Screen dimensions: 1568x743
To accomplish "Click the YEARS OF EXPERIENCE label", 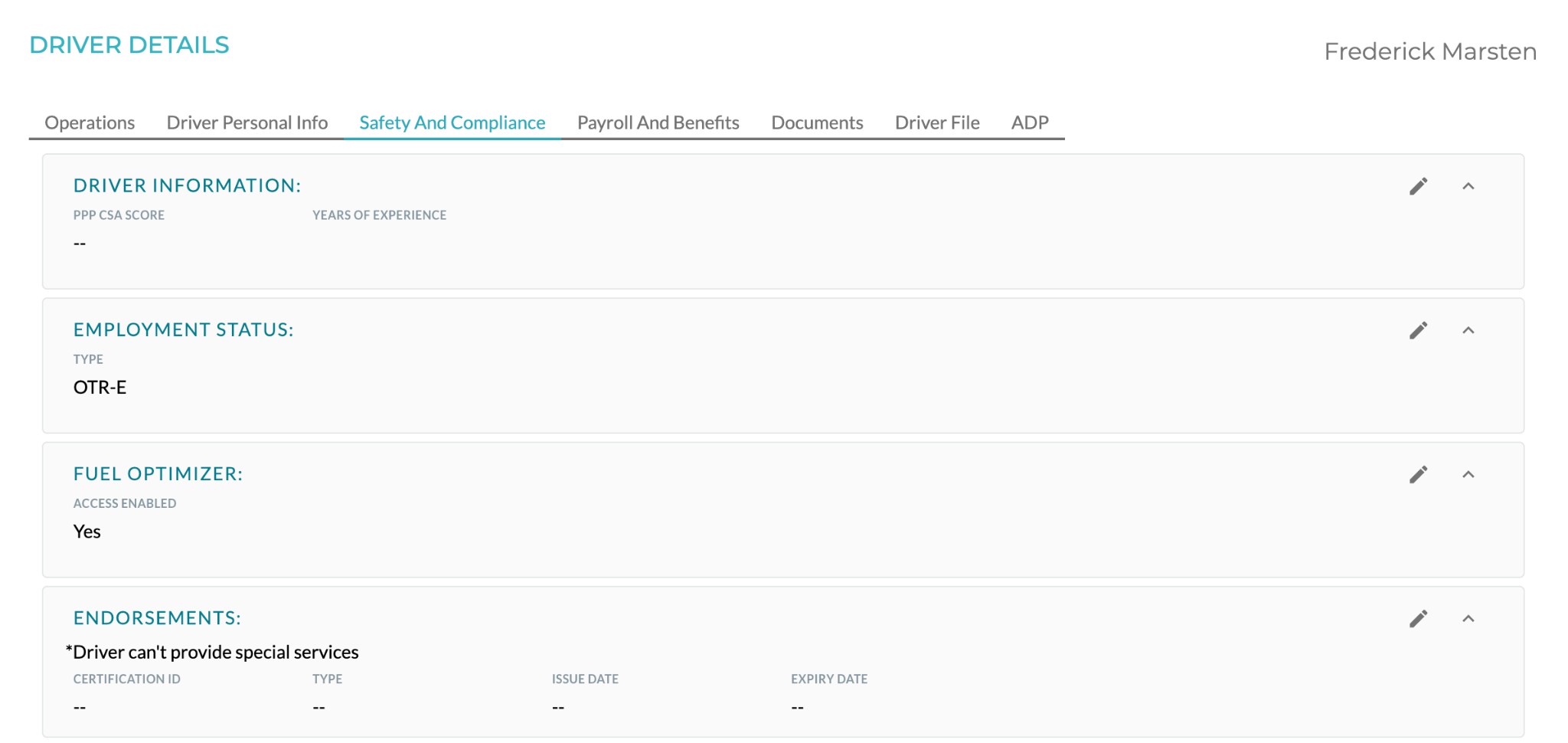I will (379, 215).
